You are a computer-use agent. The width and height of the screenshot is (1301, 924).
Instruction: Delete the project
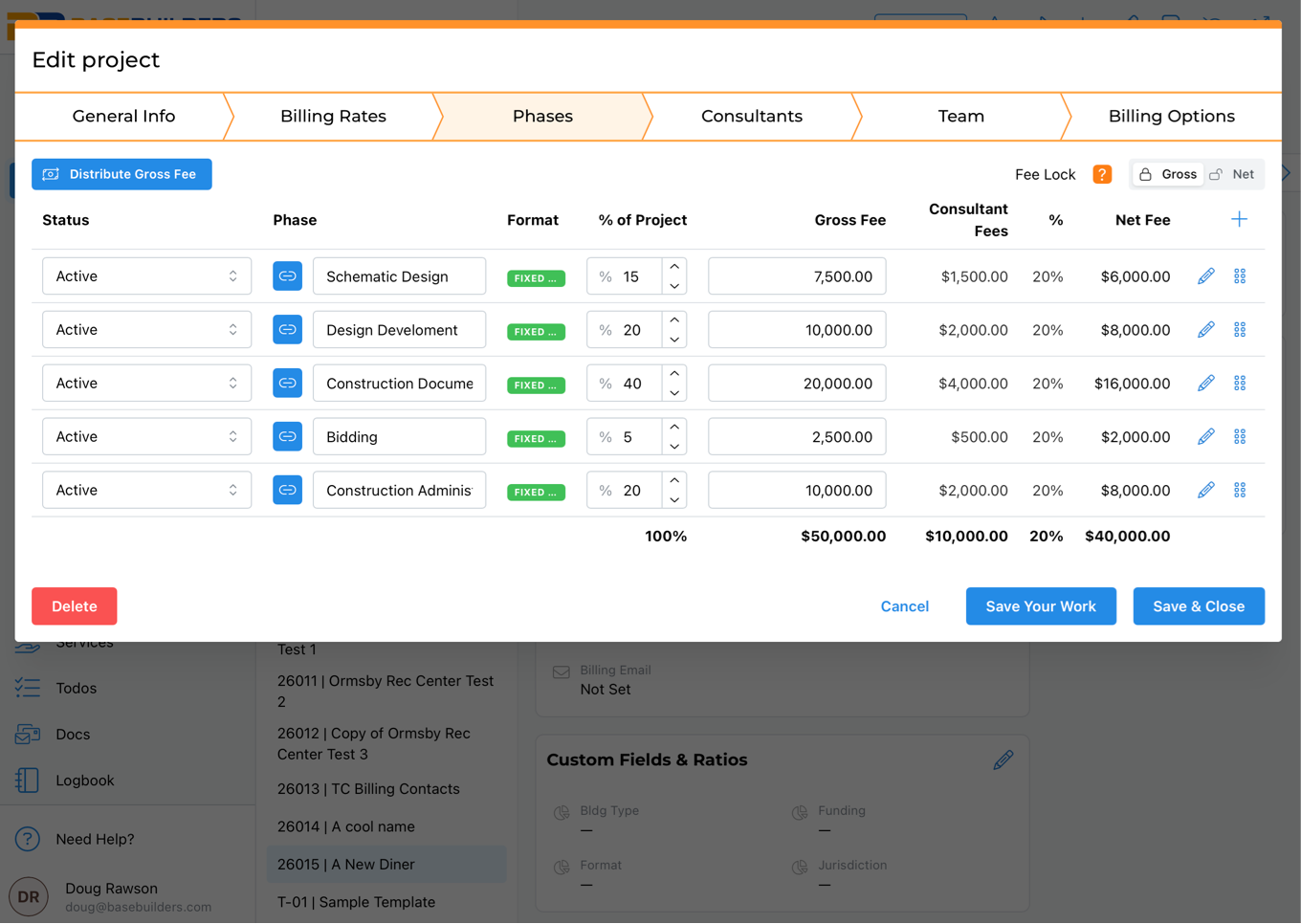click(74, 606)
